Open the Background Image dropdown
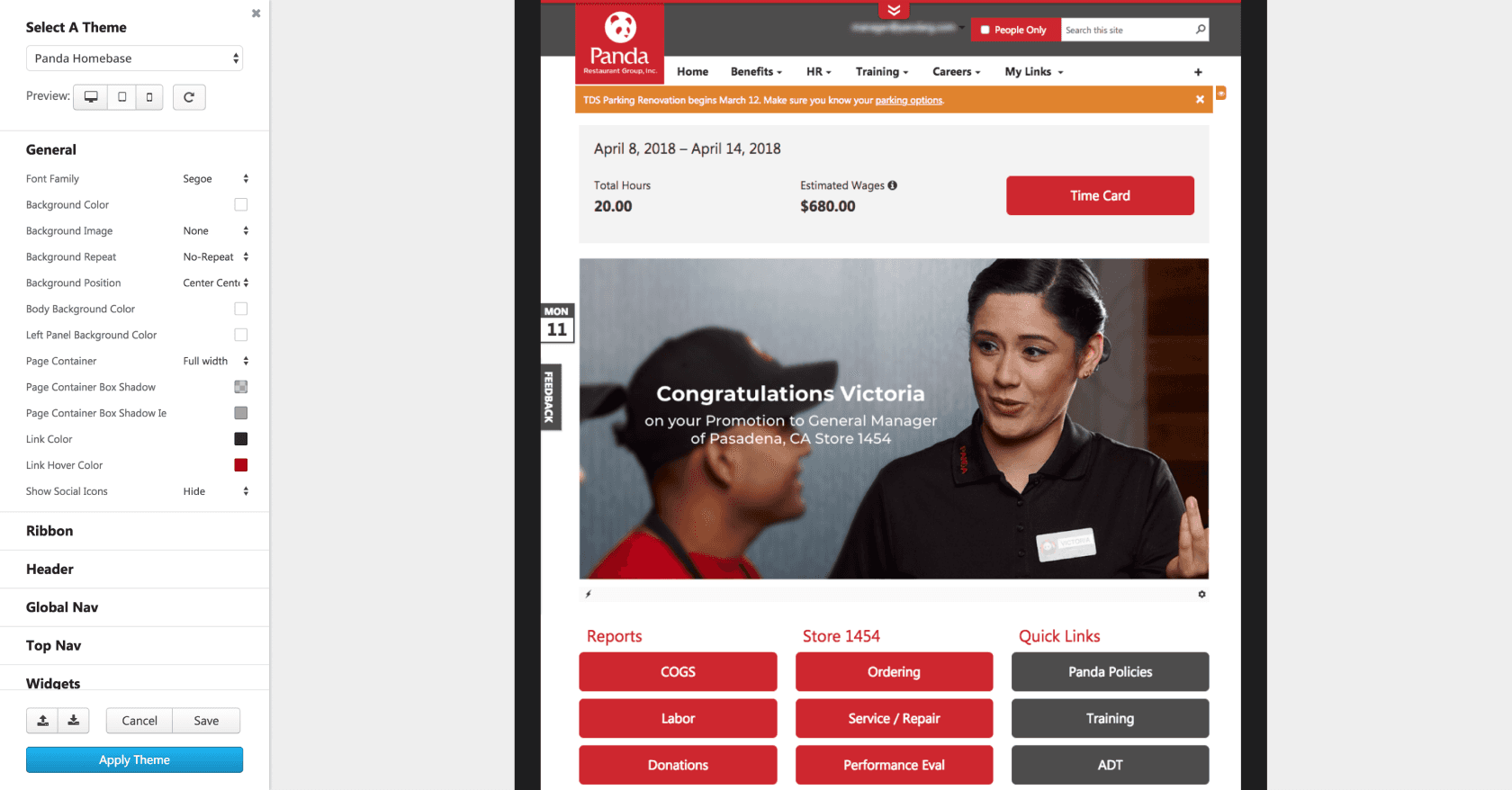This screenshot has width=1512, height=790. 215,231
